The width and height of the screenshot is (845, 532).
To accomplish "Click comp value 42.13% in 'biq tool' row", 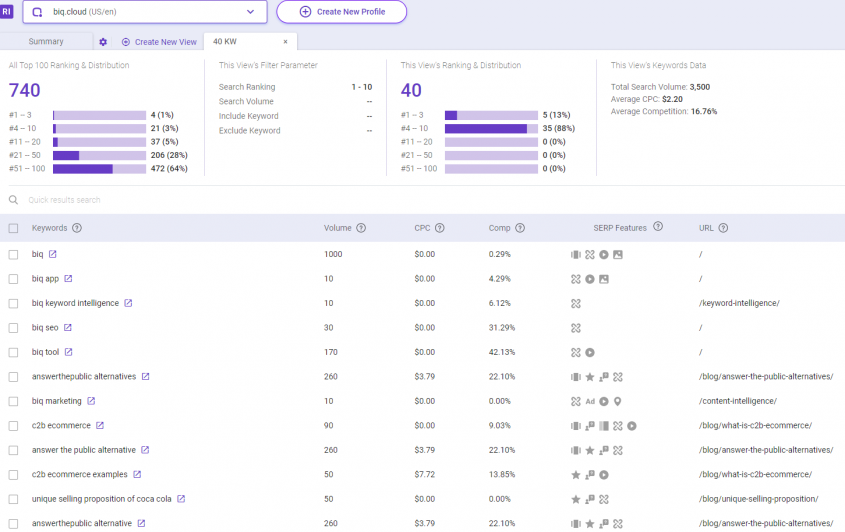I will pyautogui.click(x=502, y=352).
